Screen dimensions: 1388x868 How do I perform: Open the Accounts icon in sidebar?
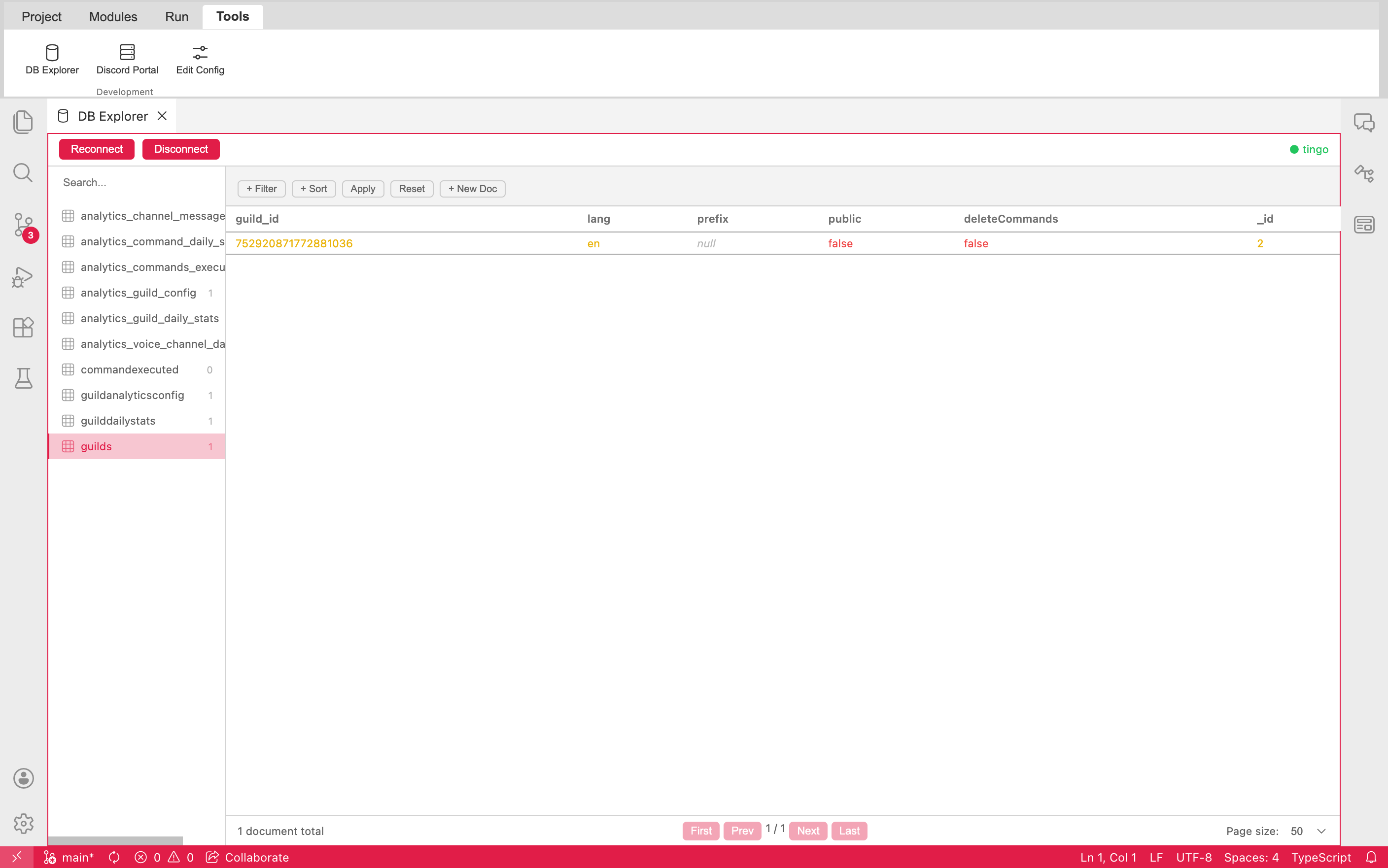point(23,778)
